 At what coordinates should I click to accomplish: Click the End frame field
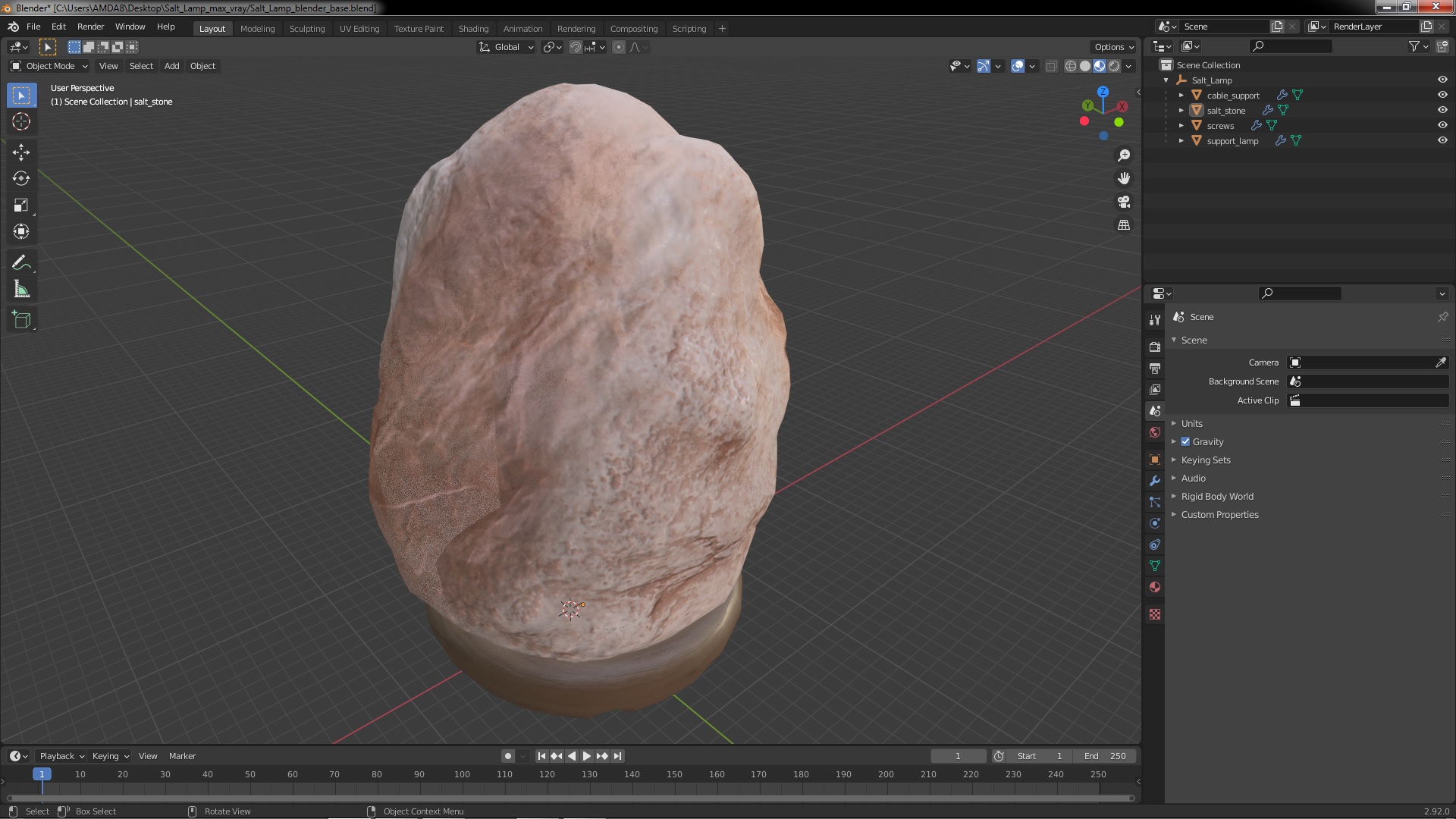pos(1105,756)
